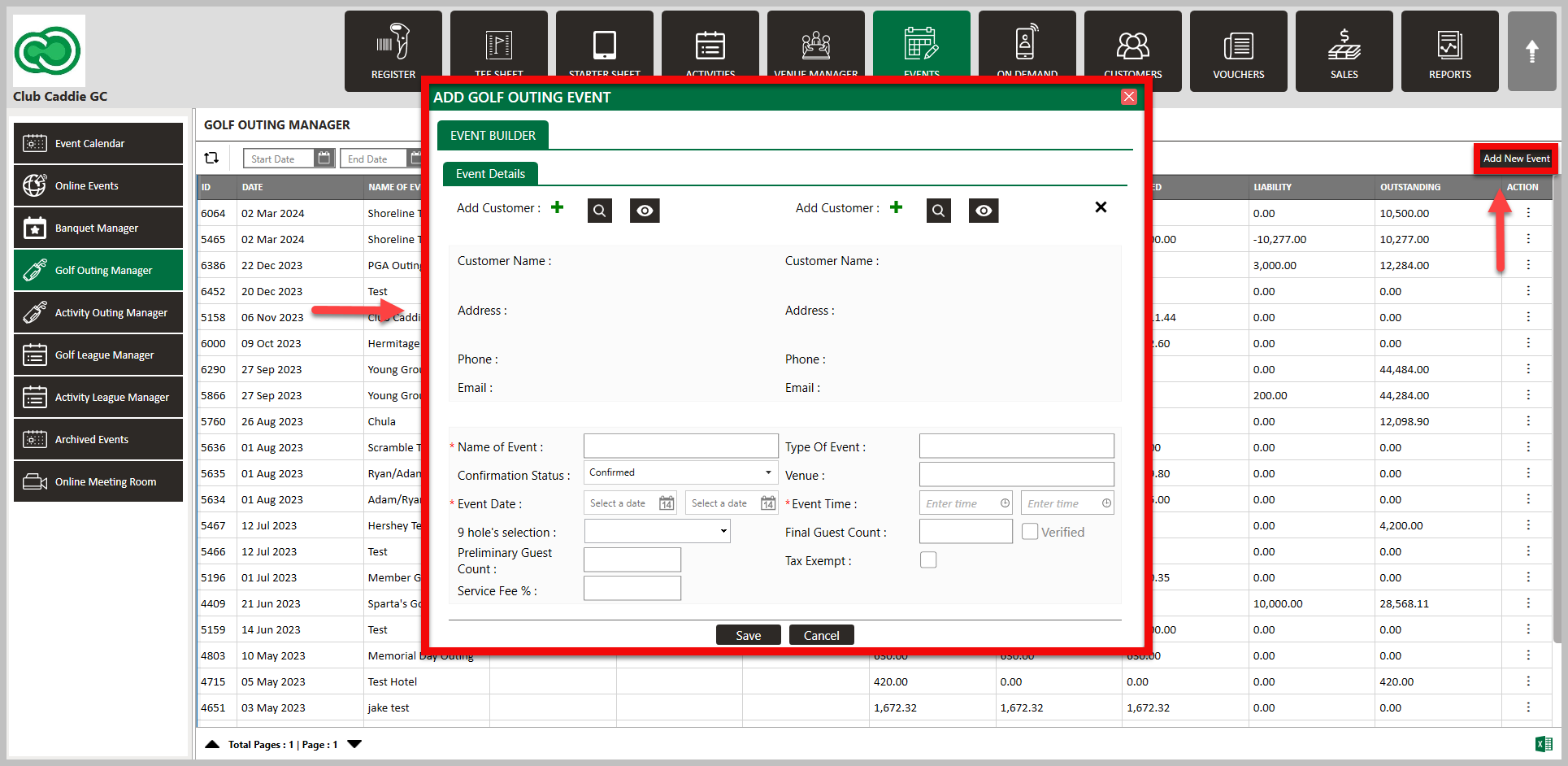Select Banquet Manager in the sidebar
This screenshot has height=766, width=1568.
(x=98, y=228)
